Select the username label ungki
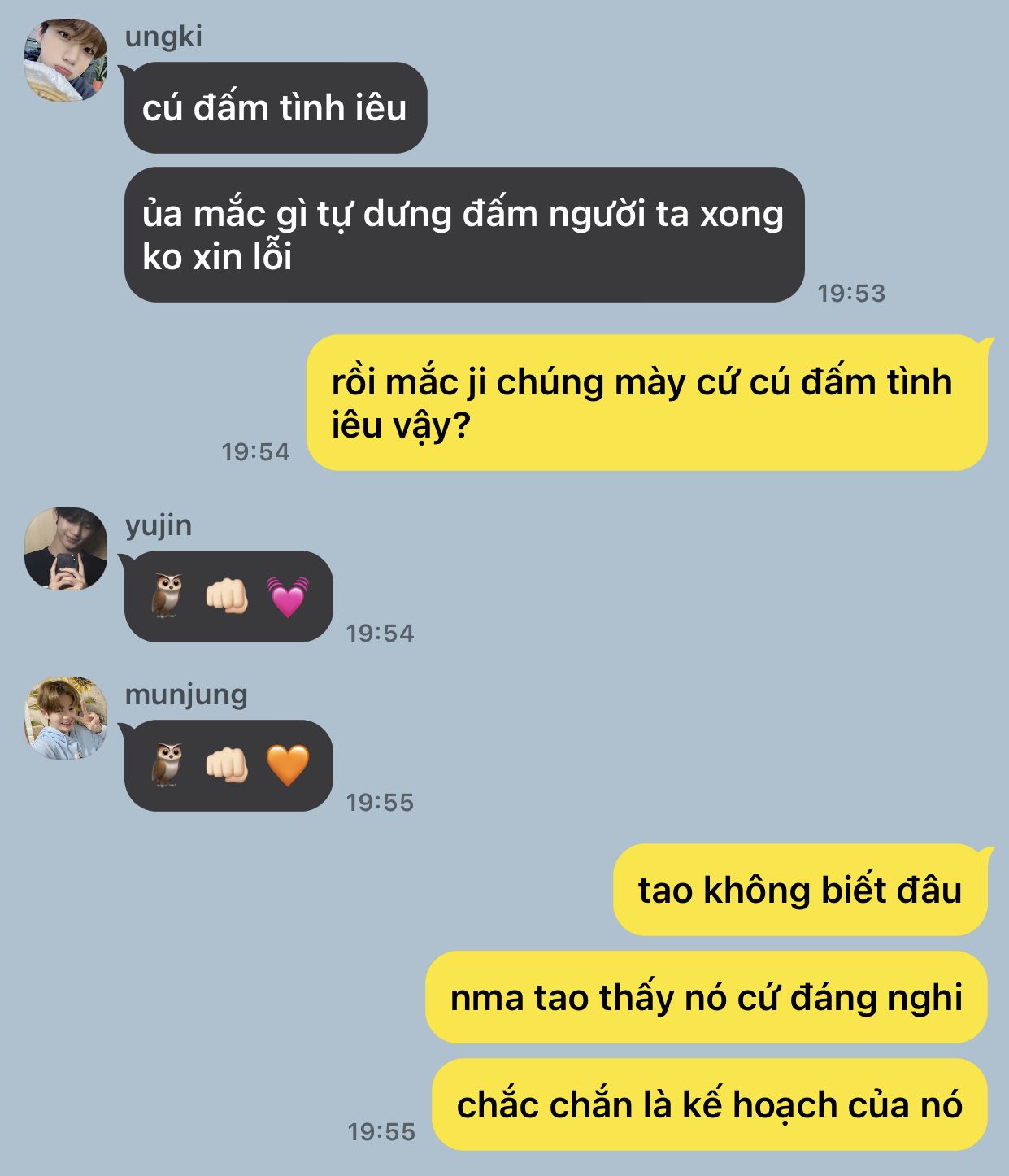Viewport: 1009px width, 1176px height. point(163,37)
